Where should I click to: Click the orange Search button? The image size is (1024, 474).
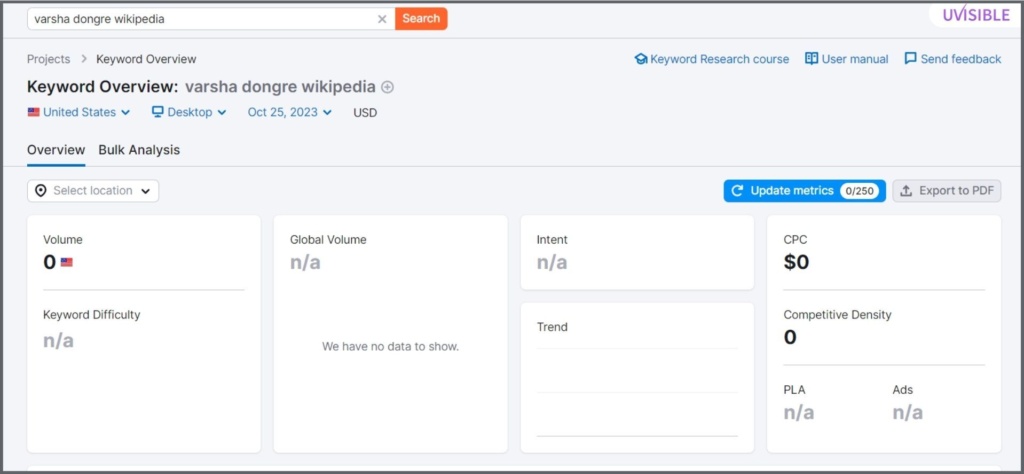point(421,19)
